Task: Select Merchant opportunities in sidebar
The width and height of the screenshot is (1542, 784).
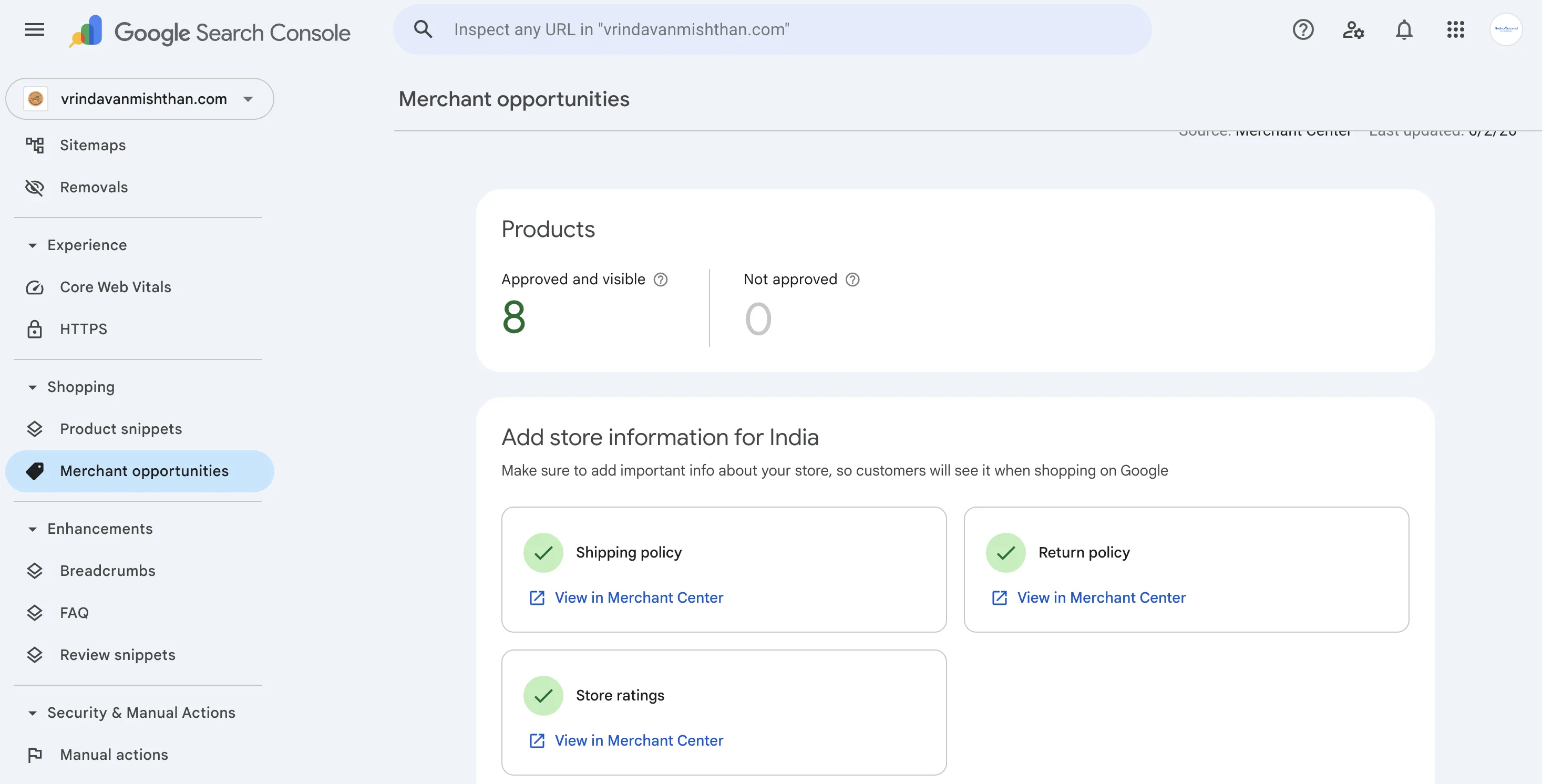Action: [x=139, y=471]
